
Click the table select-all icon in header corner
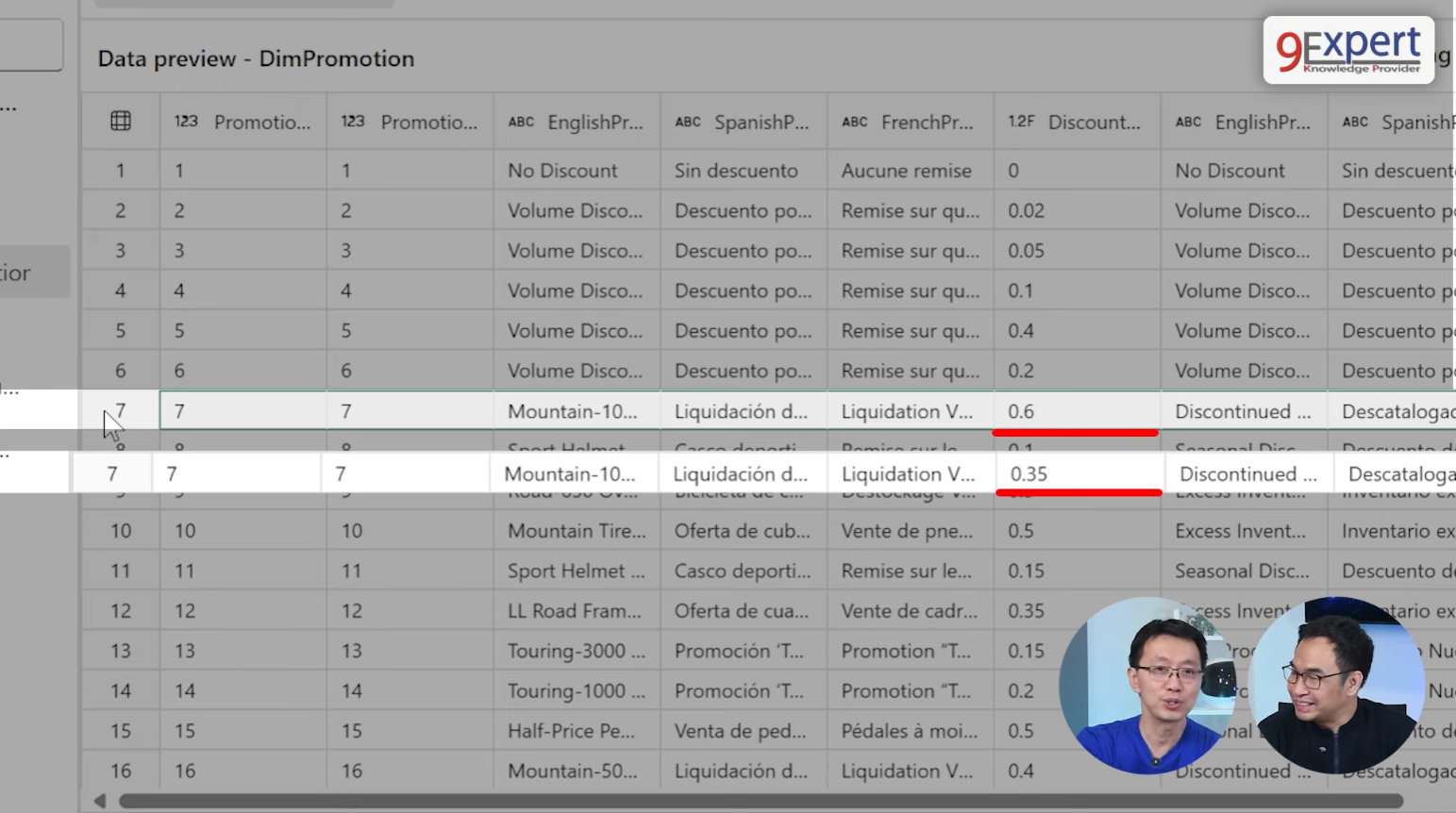point(121,121)
